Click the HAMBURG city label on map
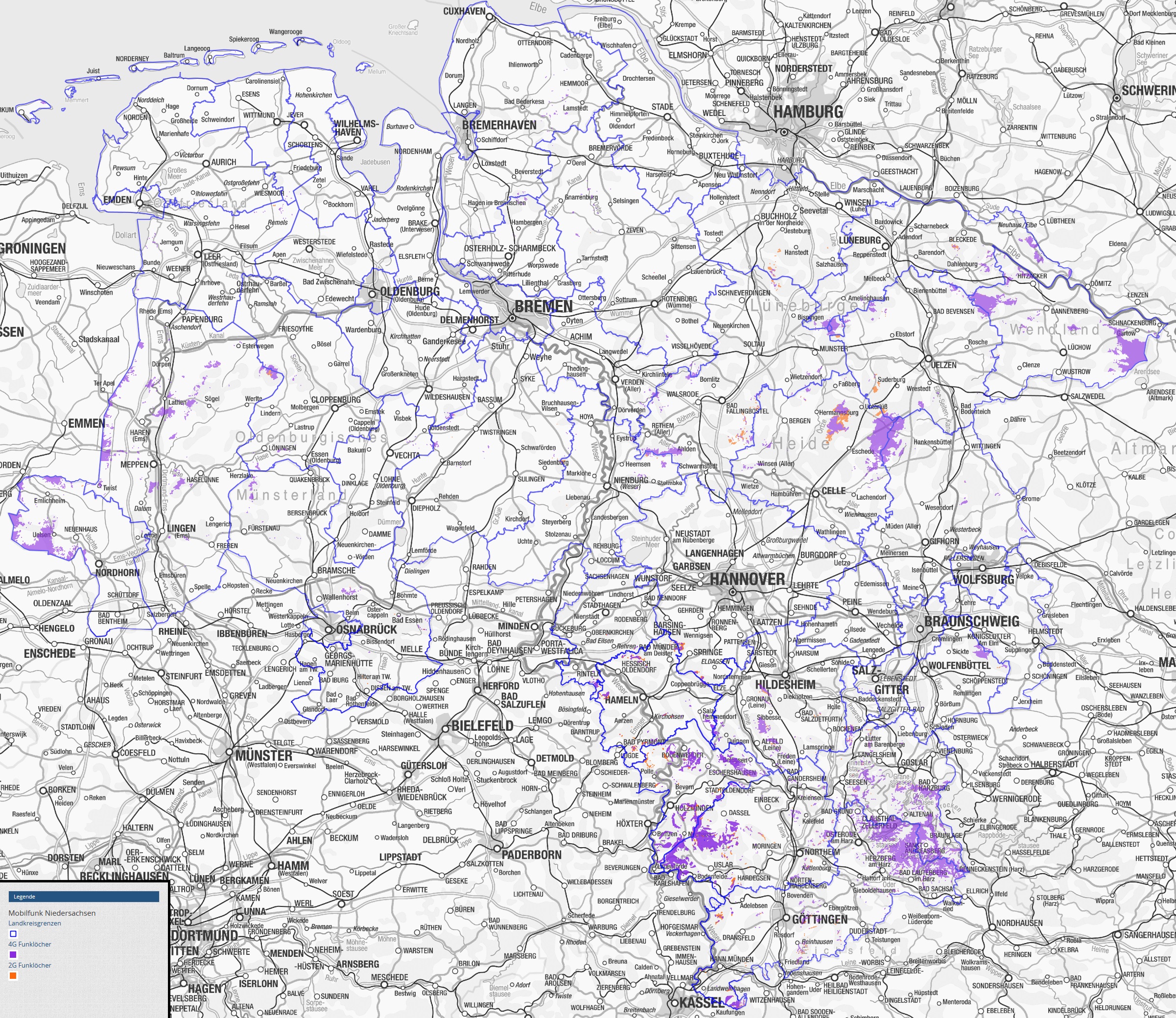 pos(808,112)
